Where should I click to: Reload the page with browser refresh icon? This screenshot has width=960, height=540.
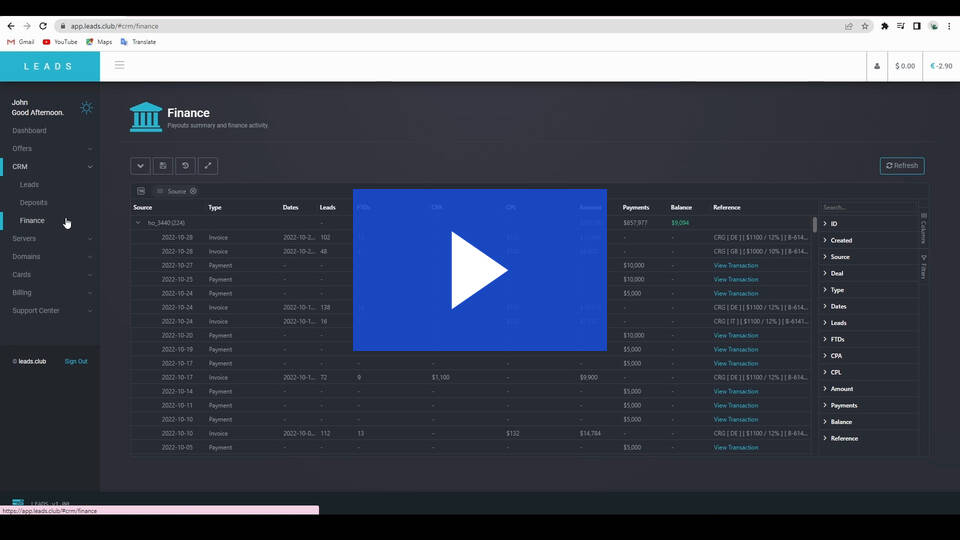[43, 26]
